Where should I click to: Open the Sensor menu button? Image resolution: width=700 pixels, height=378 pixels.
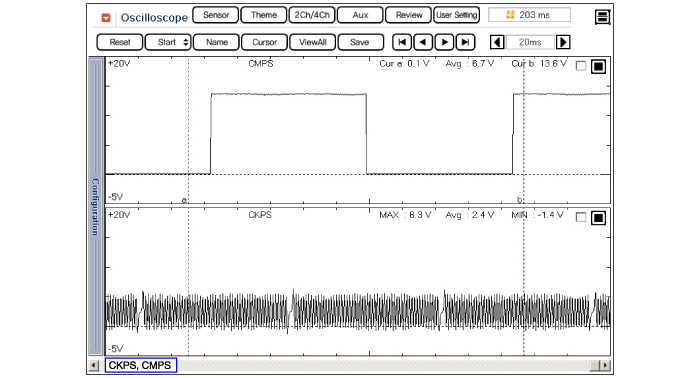(216, 15)
